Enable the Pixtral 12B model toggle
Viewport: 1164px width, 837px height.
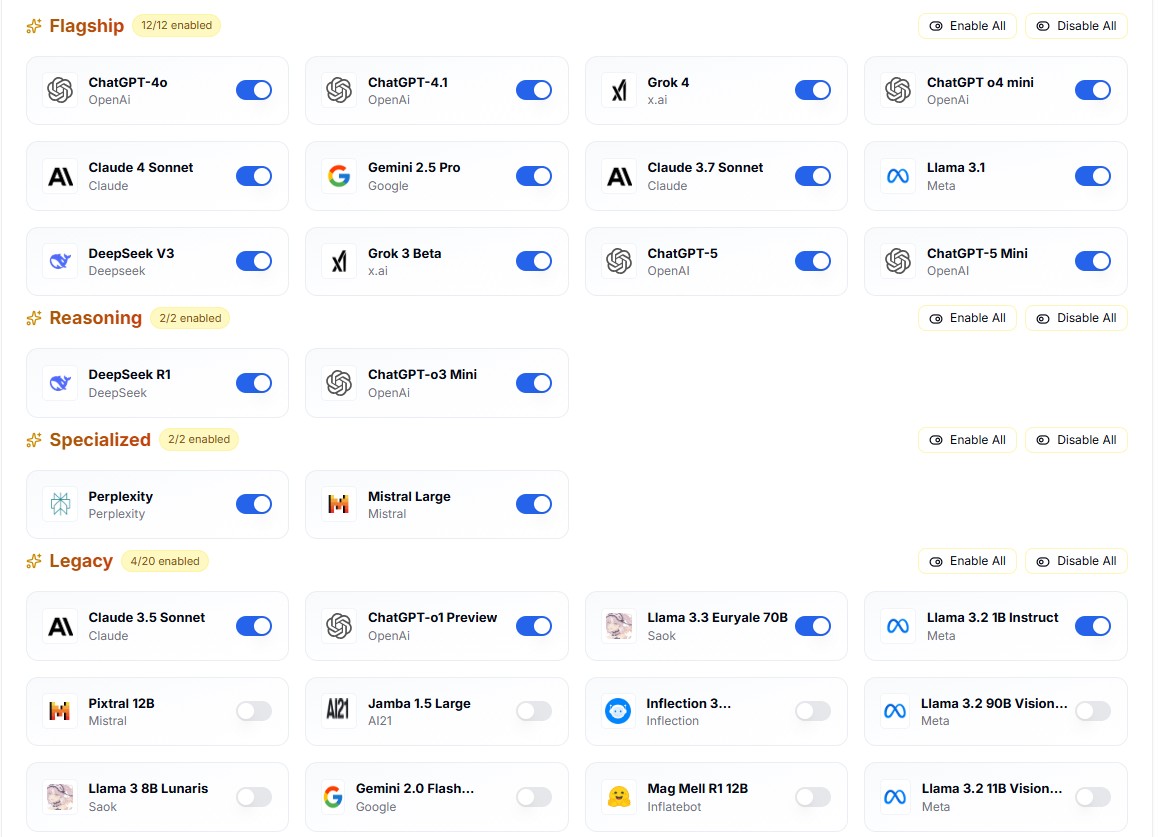point(254,712)
